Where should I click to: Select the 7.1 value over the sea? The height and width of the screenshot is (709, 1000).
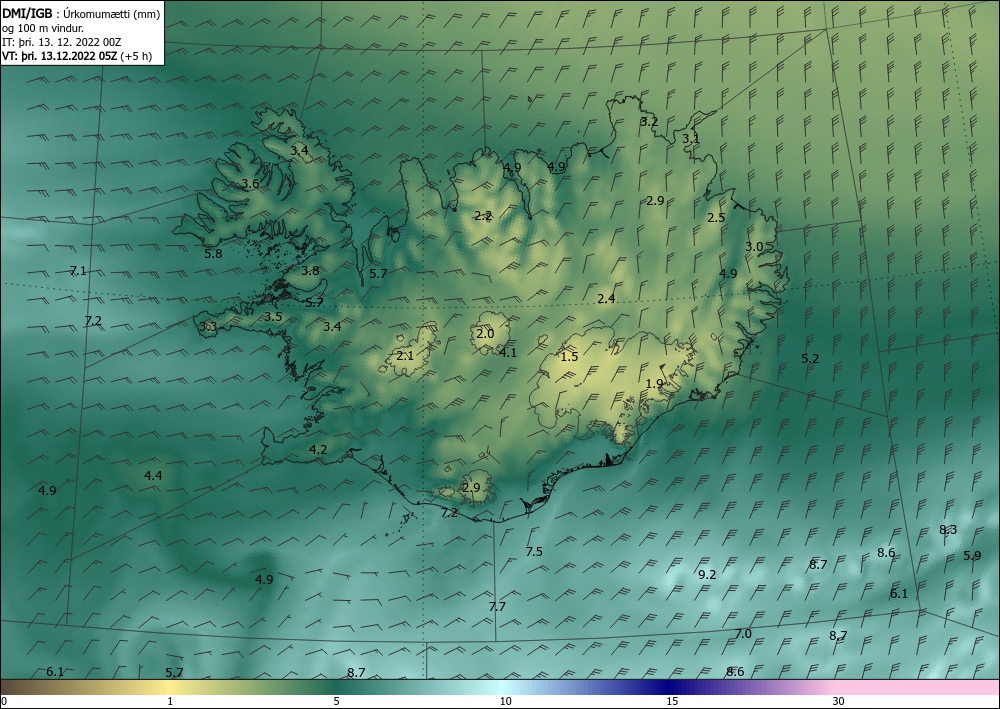(x=78, y=271)
